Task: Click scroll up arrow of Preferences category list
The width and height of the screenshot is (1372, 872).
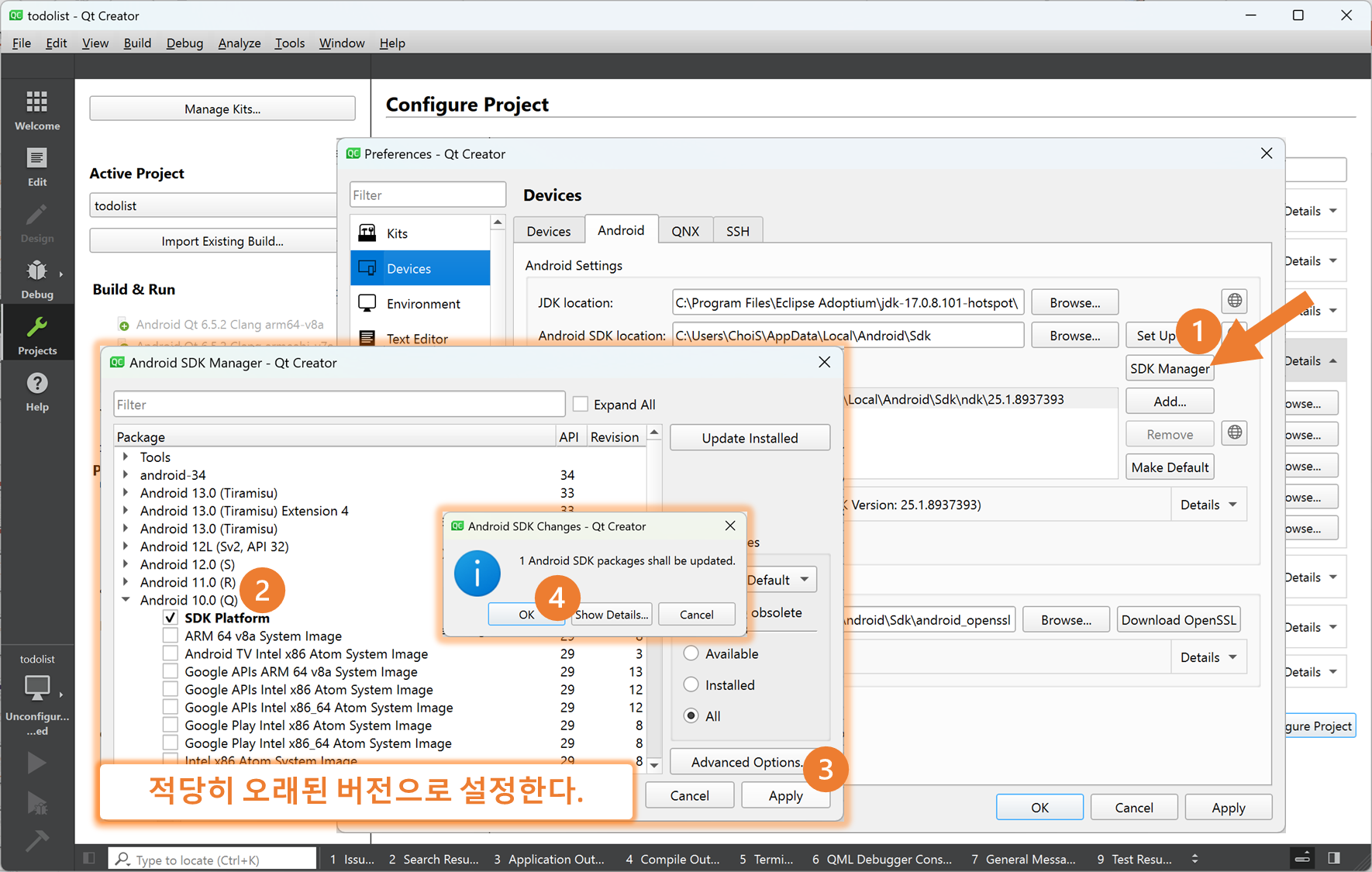Action: click(498, 222)
